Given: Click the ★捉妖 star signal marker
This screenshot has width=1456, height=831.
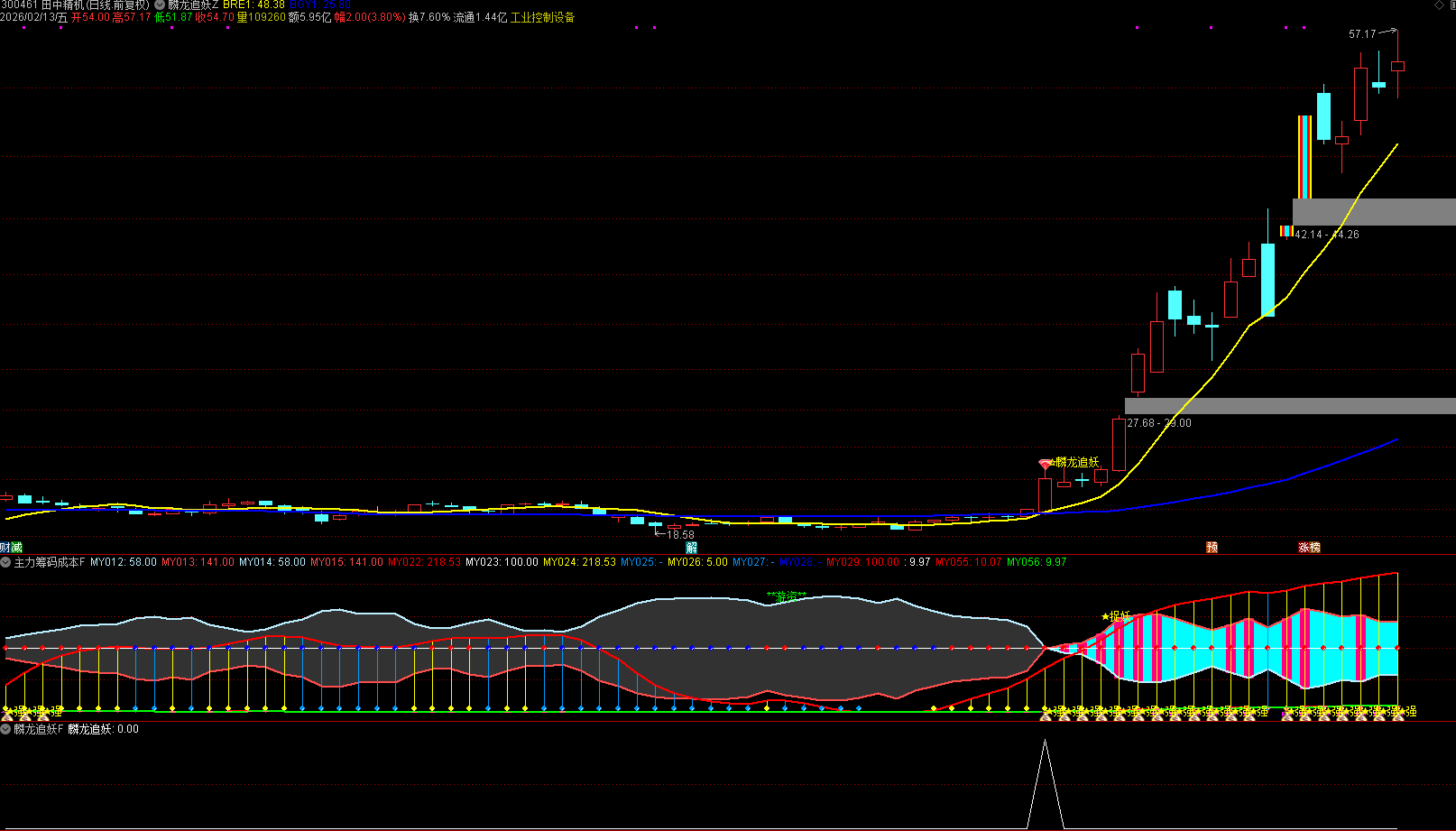Looking at the screenshot, I should (x=1116, y=616).
